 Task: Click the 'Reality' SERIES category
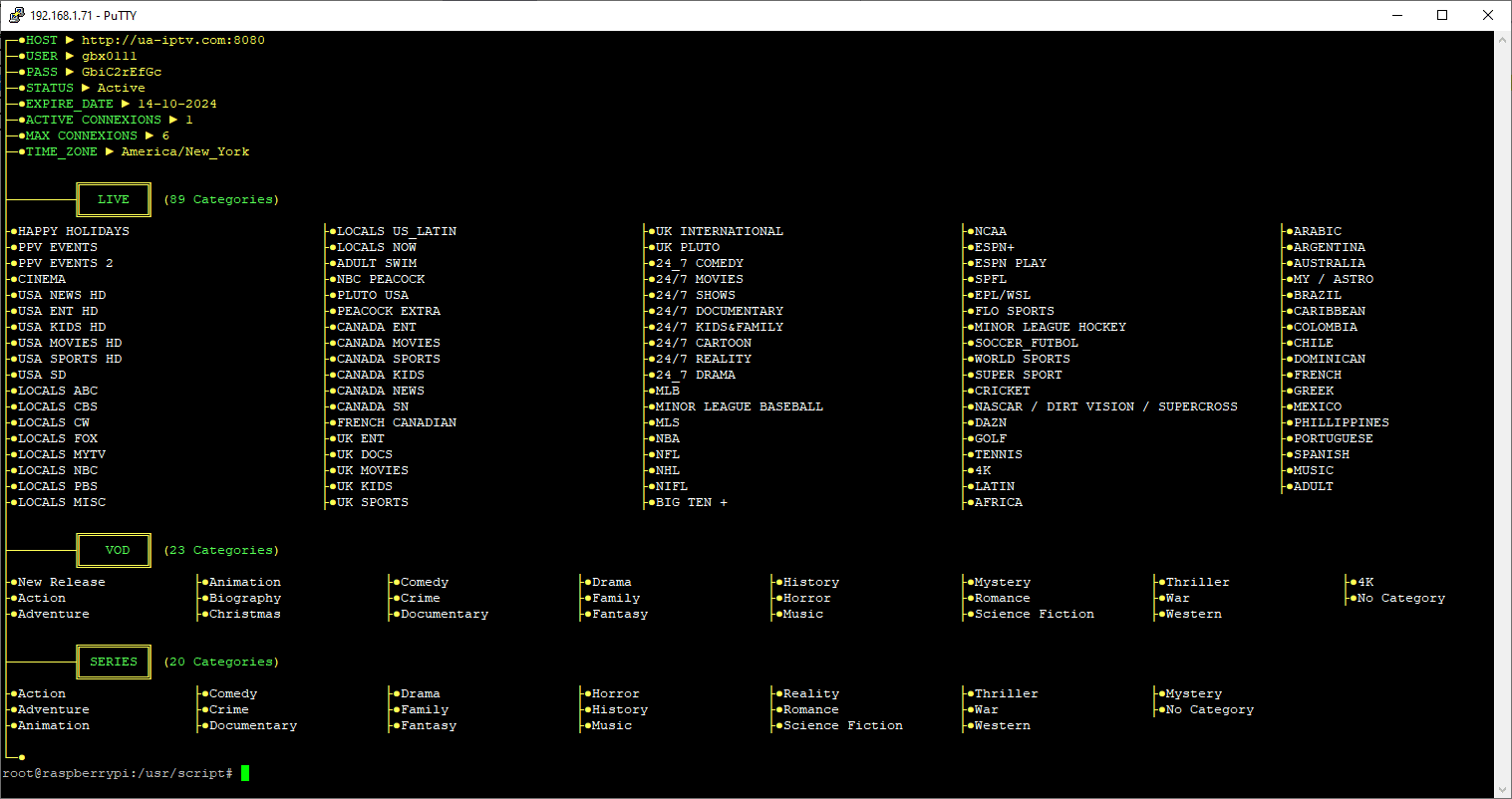tap(811, 693)
